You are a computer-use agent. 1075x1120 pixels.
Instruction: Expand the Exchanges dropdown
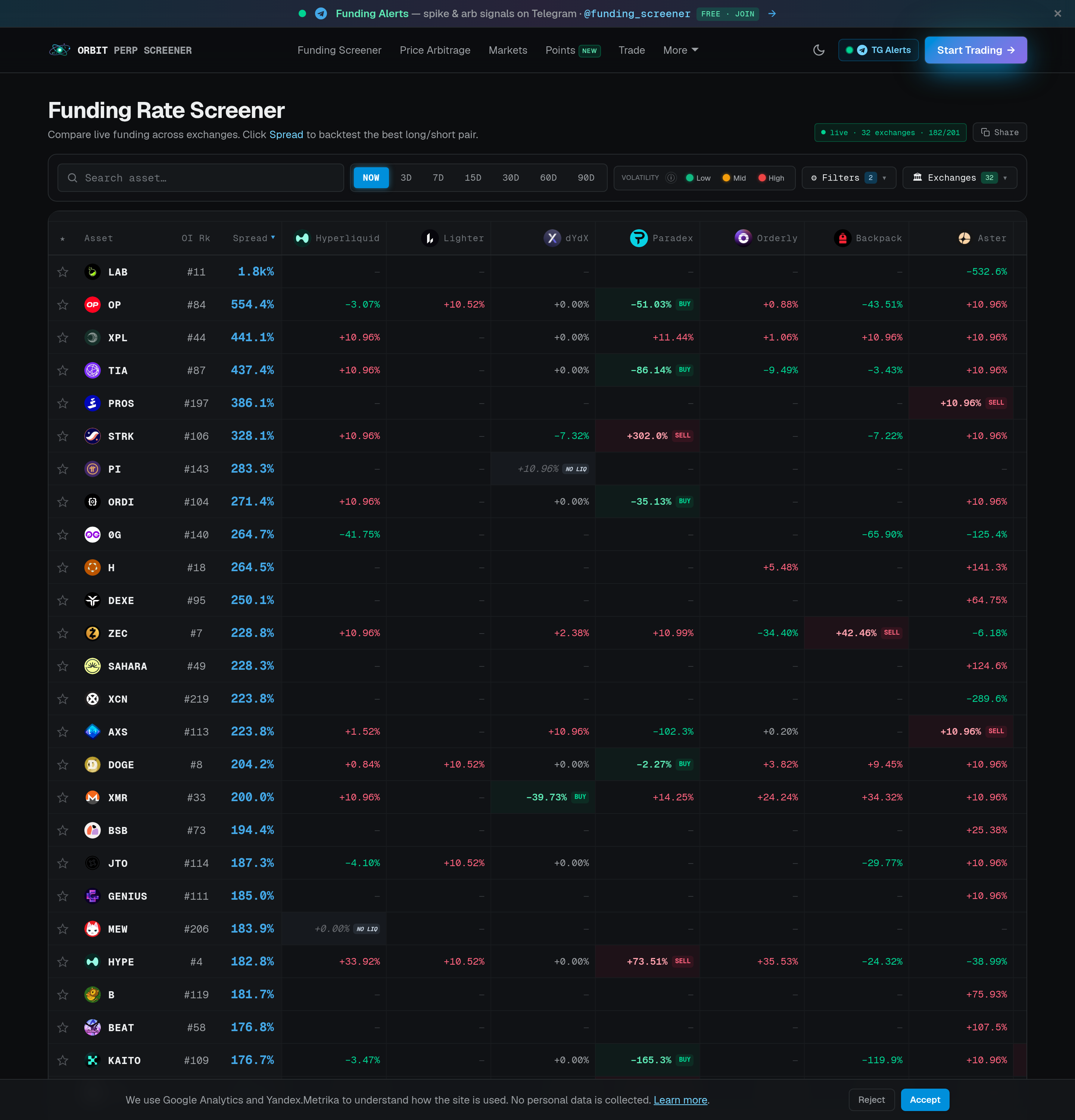(x=960, y=178)
